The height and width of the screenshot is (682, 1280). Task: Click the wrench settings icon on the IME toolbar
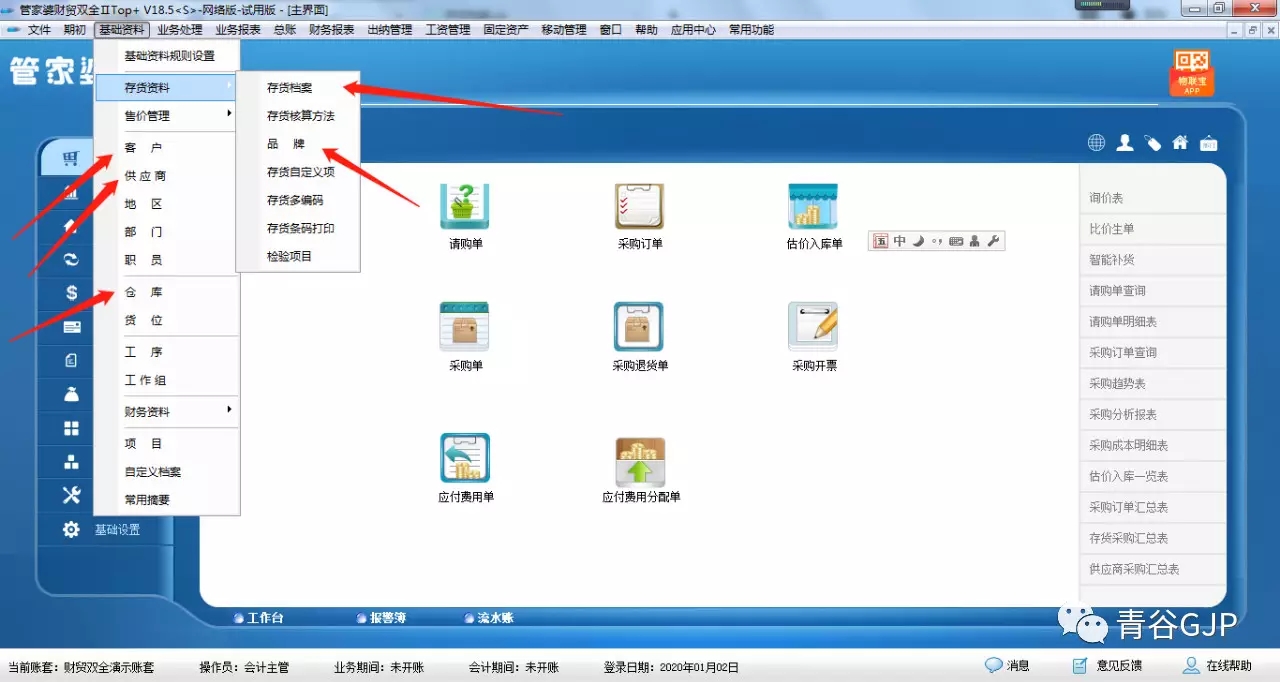(992, 240)
